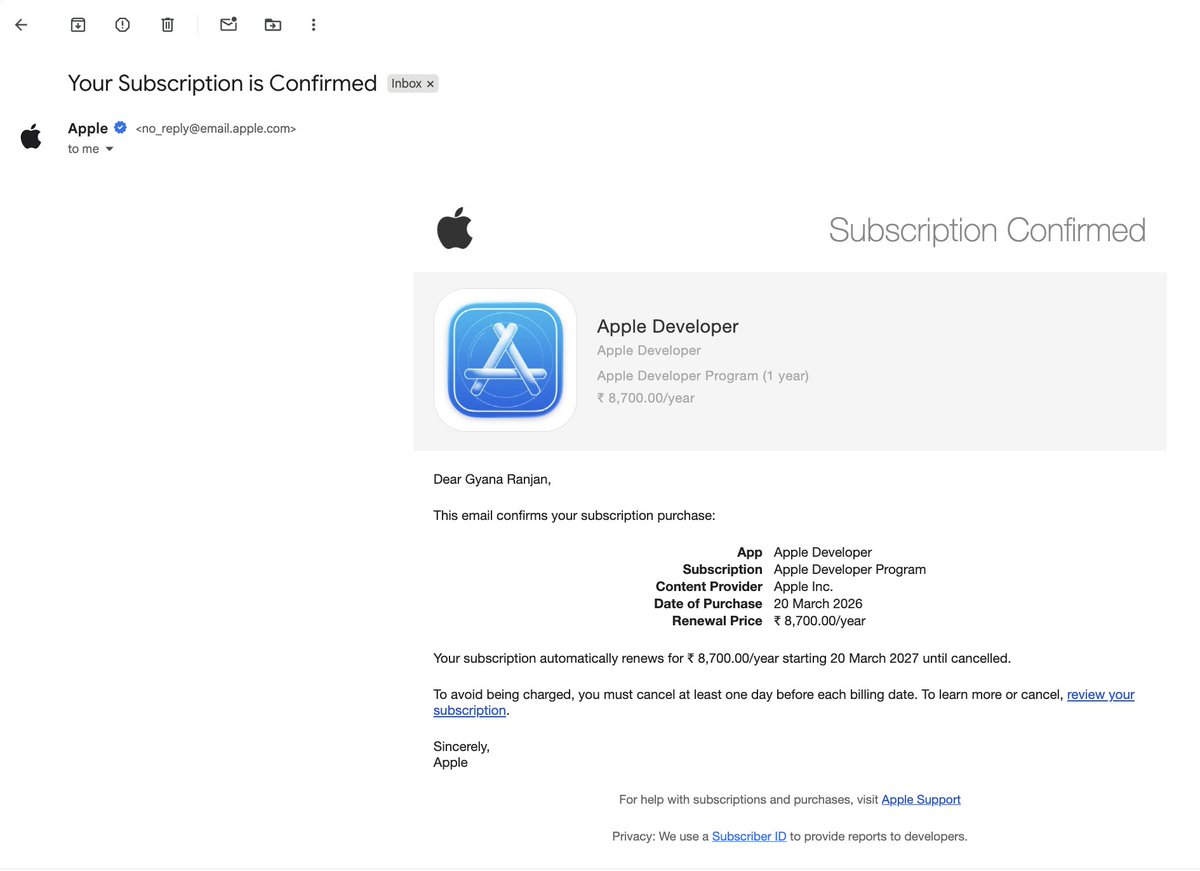Report this email as spam

pos(122,25)
